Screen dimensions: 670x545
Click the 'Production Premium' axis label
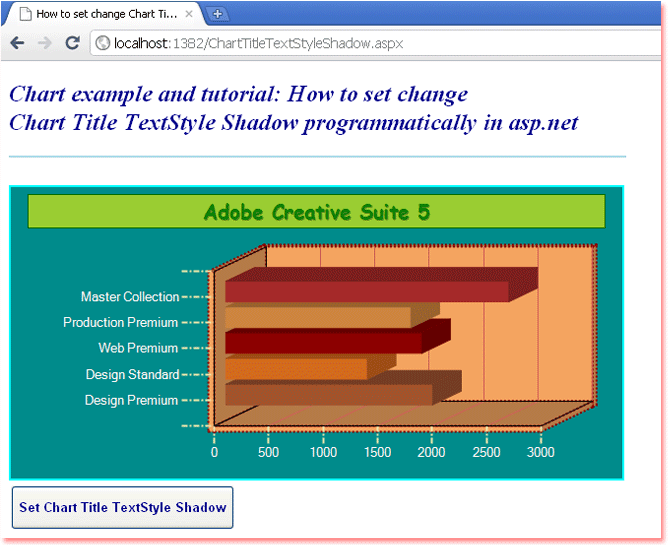(120, 322)
